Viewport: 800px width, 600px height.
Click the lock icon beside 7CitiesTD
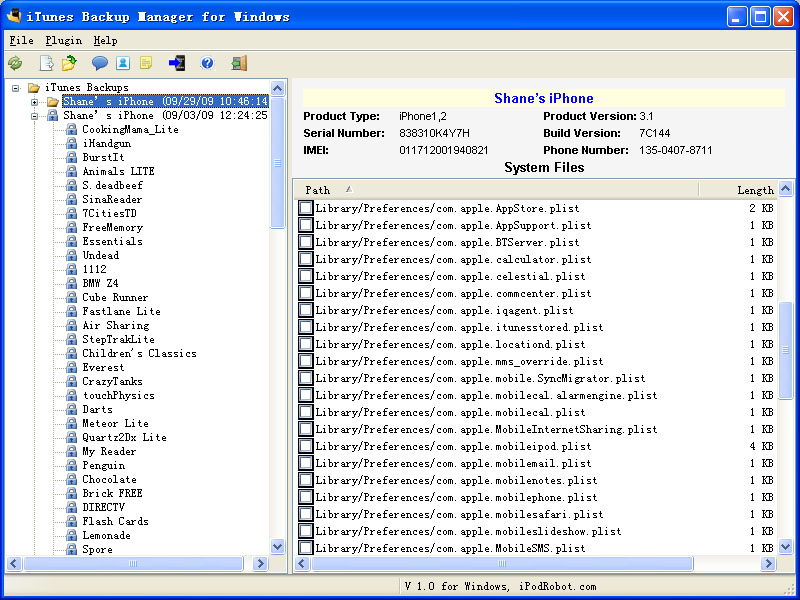click(71, 213)
